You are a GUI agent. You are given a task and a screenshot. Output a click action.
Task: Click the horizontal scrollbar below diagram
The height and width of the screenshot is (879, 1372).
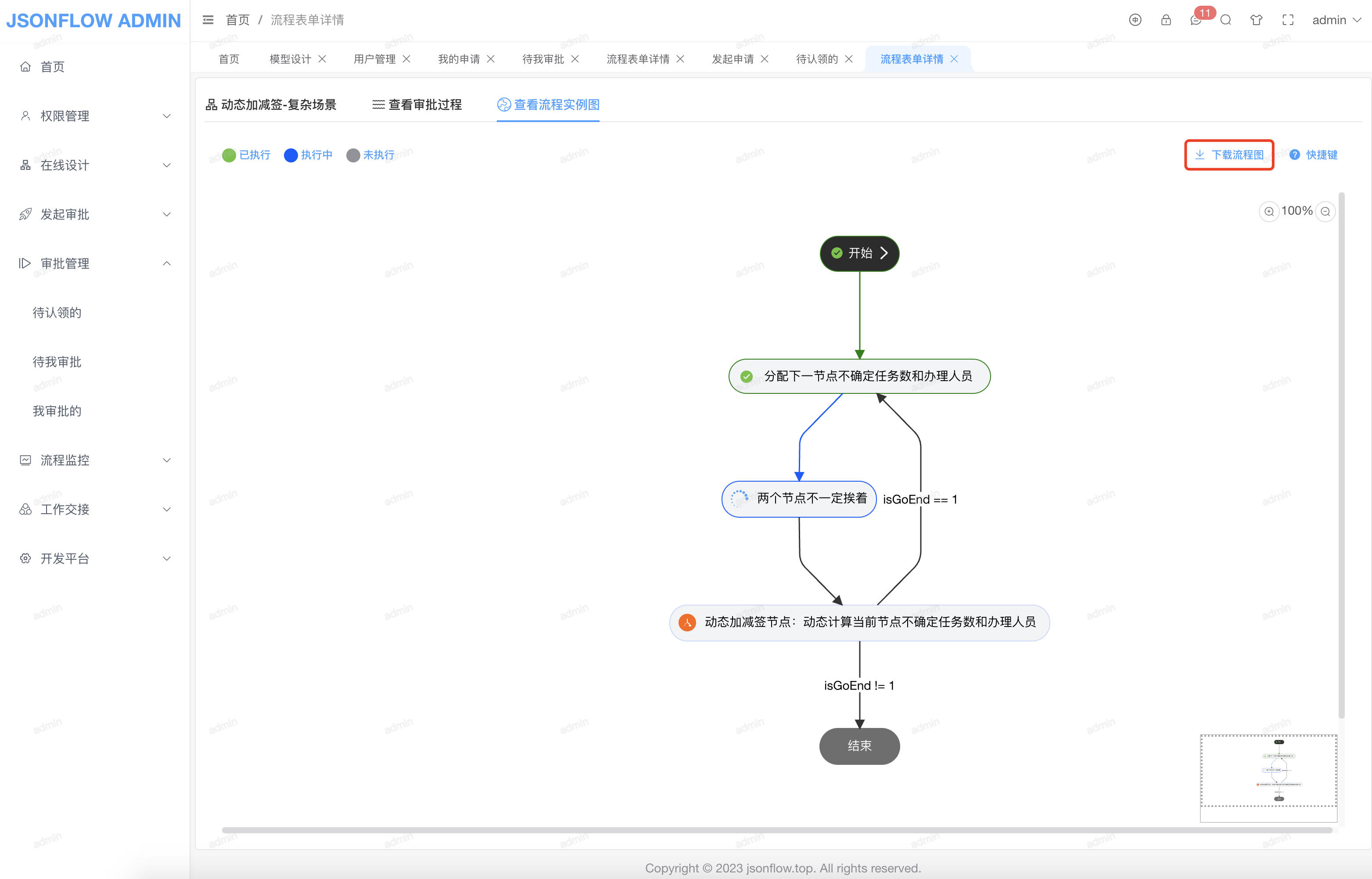tap(776, 830)
